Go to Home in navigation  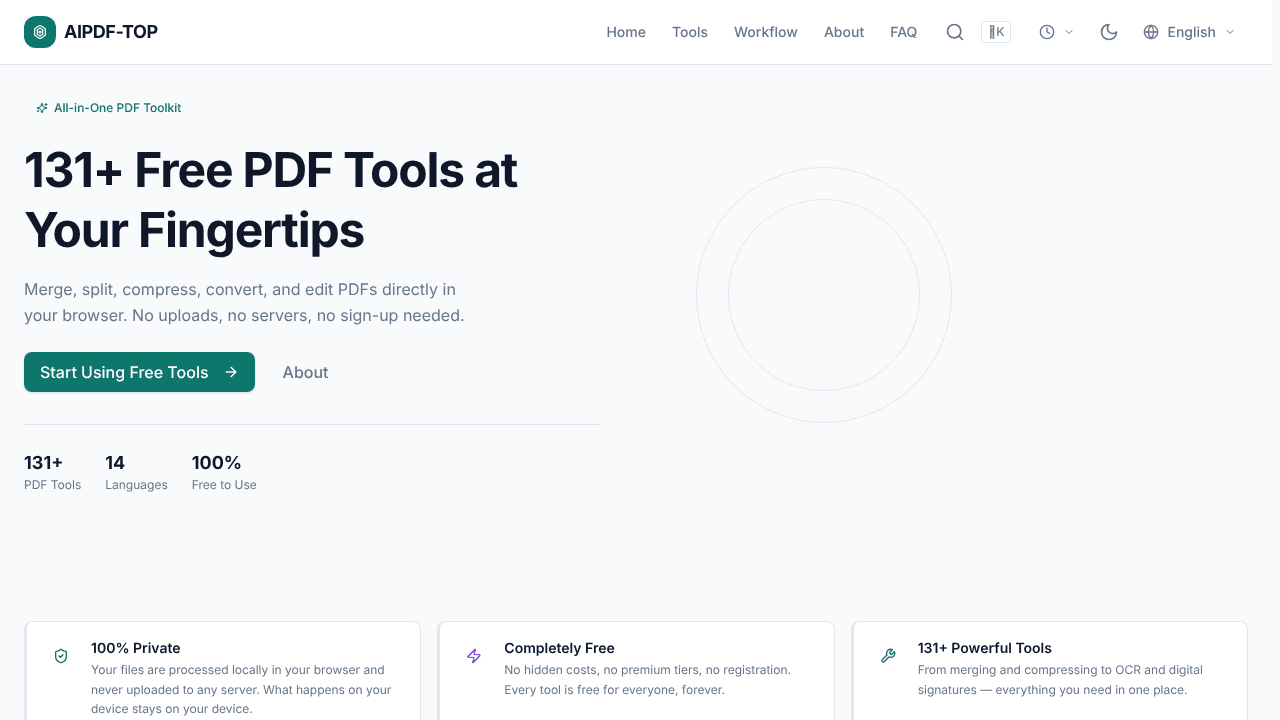pos(626,32)
